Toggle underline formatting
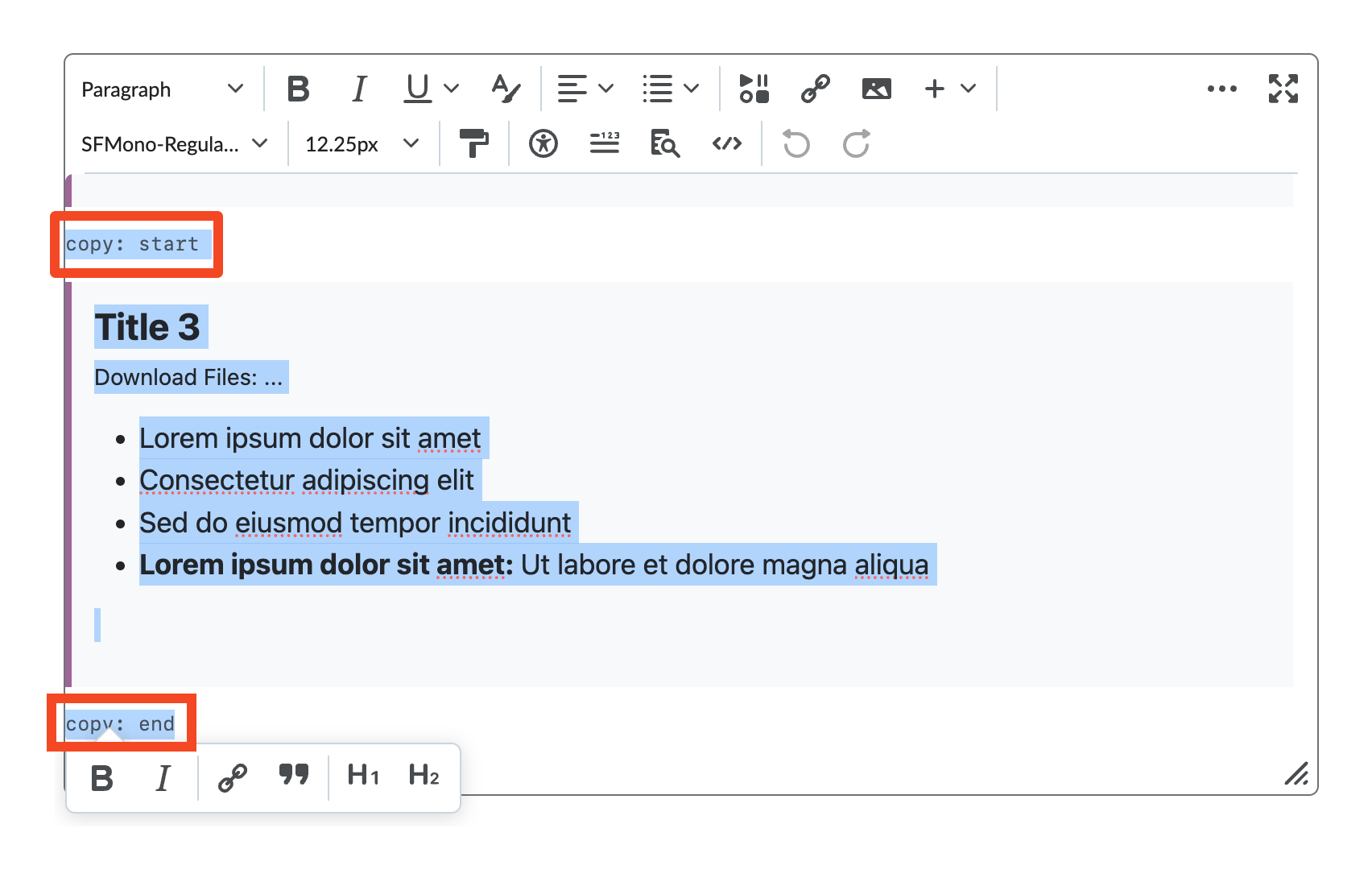This screenshot has height=878, width=1372. coord(415,89)
